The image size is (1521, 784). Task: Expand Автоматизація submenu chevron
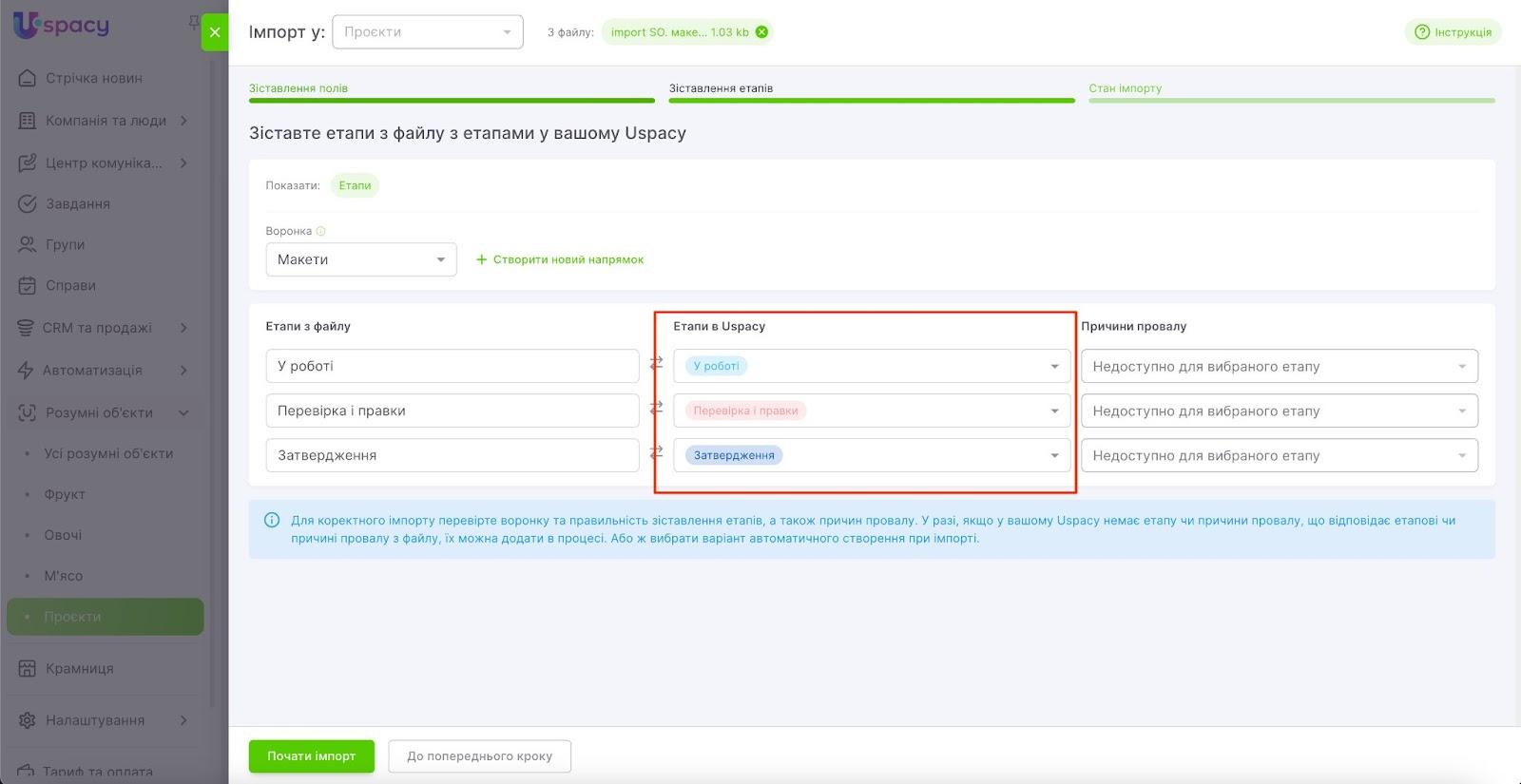coord(183,371)
